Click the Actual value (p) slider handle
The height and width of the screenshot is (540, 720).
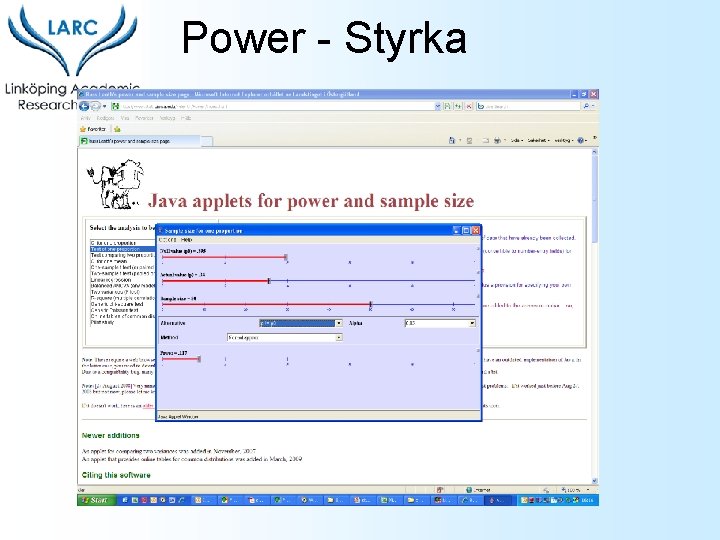tap(269, 281)
